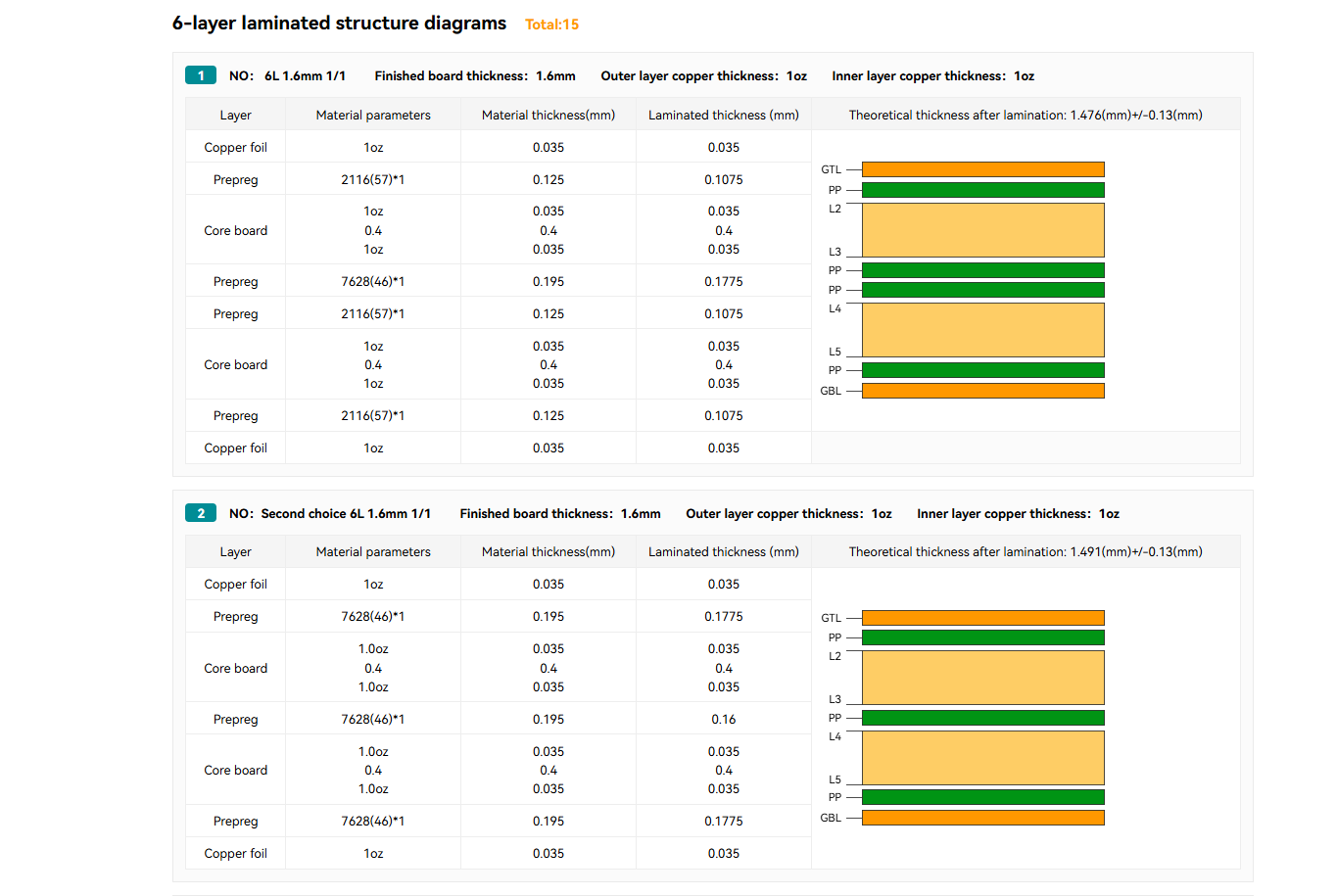
Task: Click the L4/L5 core block in second diagram
Action: tap(982, 758)
